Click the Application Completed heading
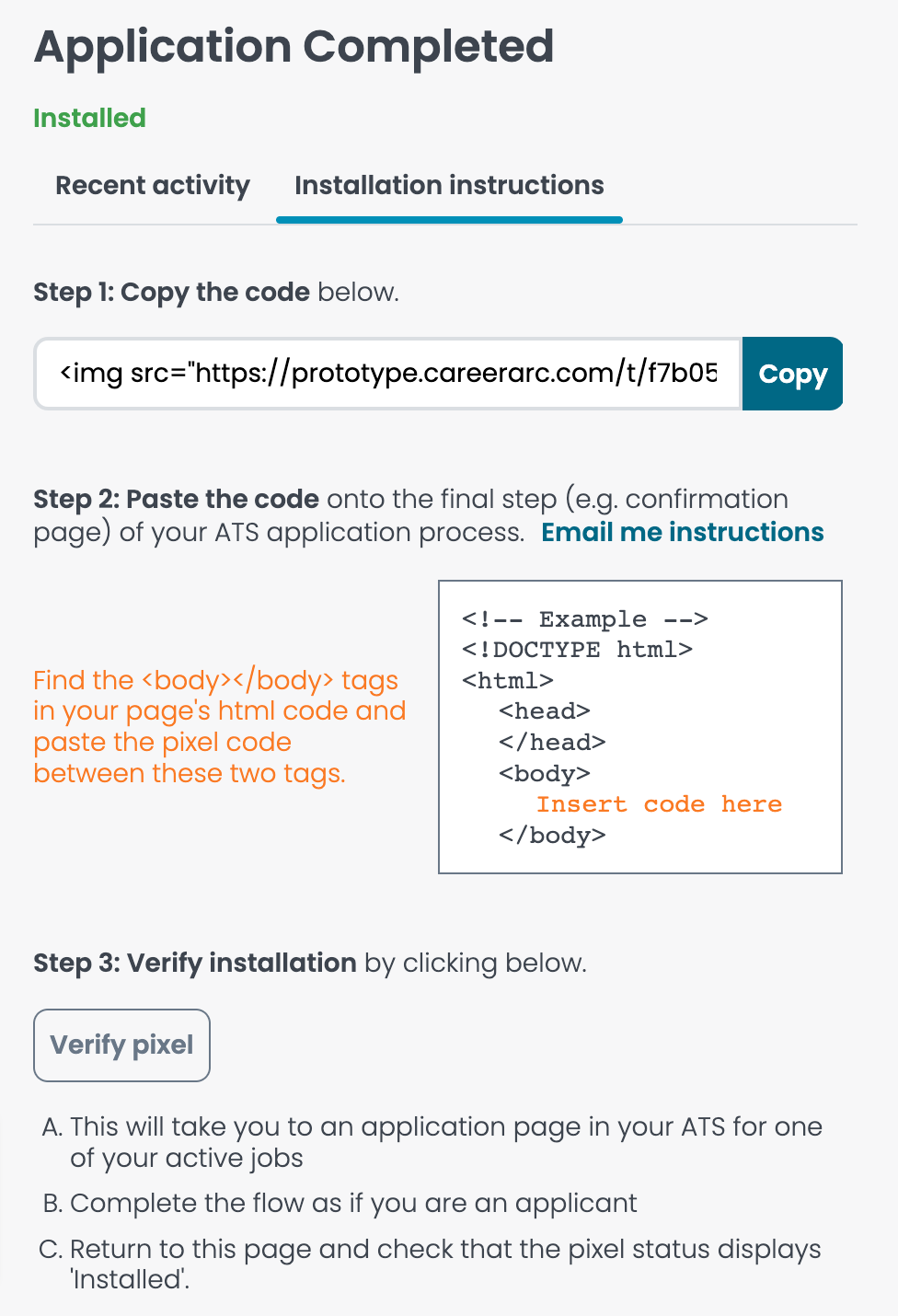 (294, 47)
